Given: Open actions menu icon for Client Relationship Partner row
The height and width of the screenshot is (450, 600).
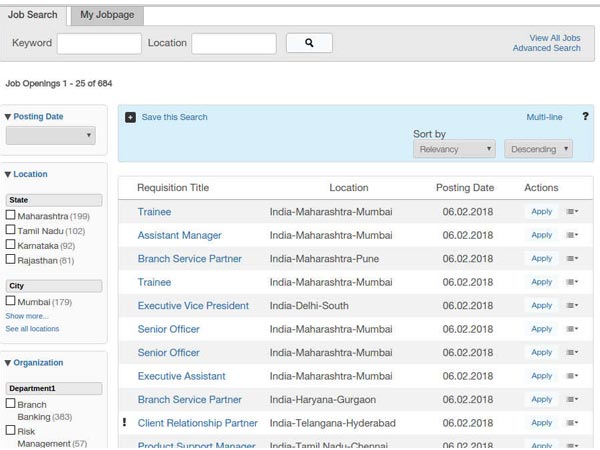Looking at the screenshot, I should tap(572, 423).
